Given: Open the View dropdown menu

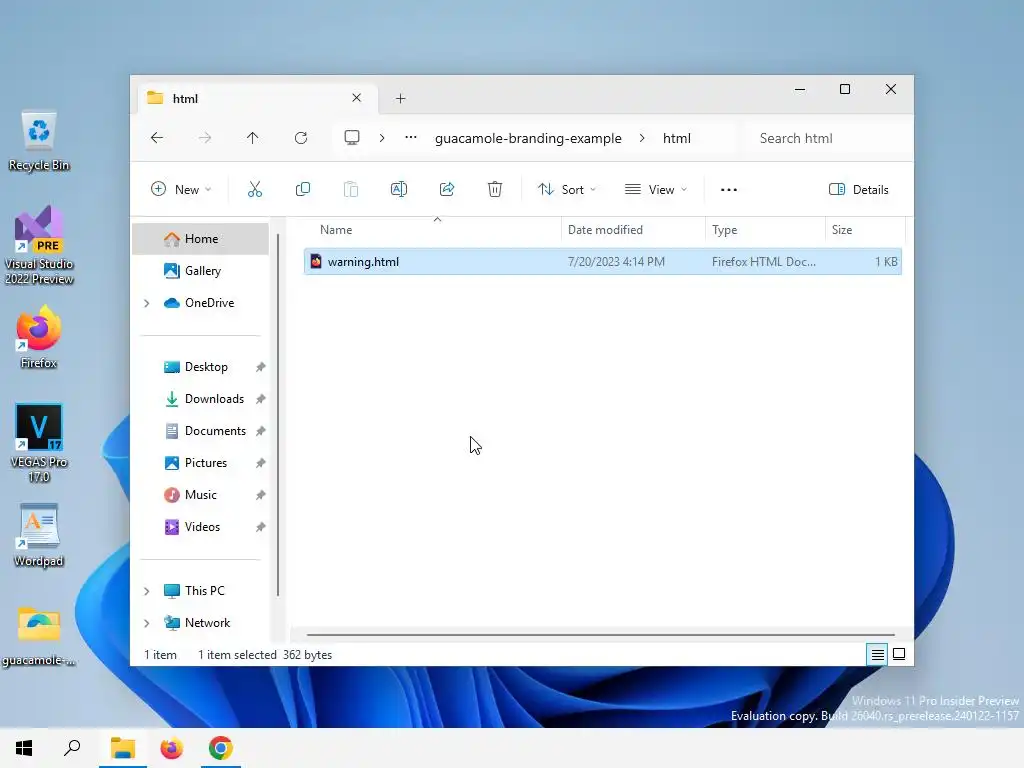Looking at the screenshot, I should tap(656, 189).
